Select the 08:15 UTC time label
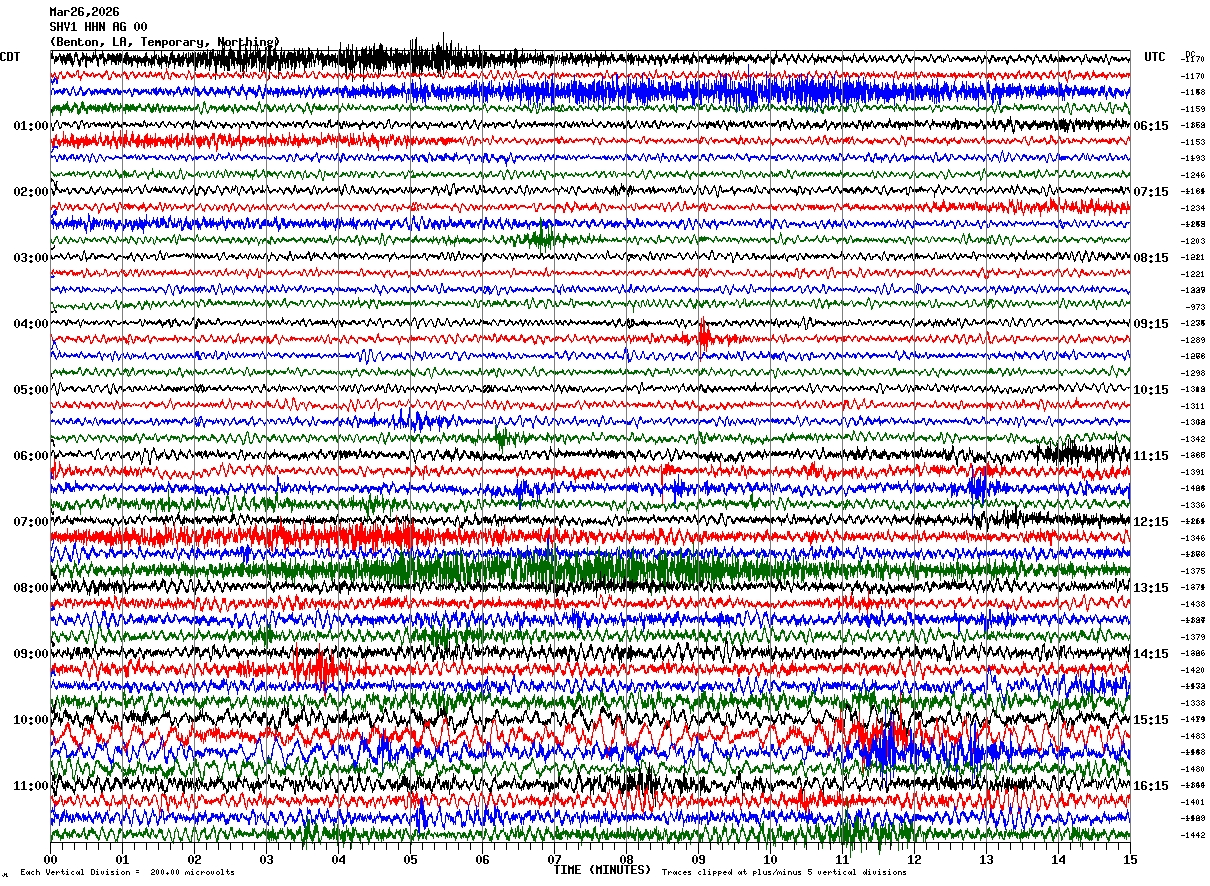This screenshot has height=886, width=1210. 1151,258
